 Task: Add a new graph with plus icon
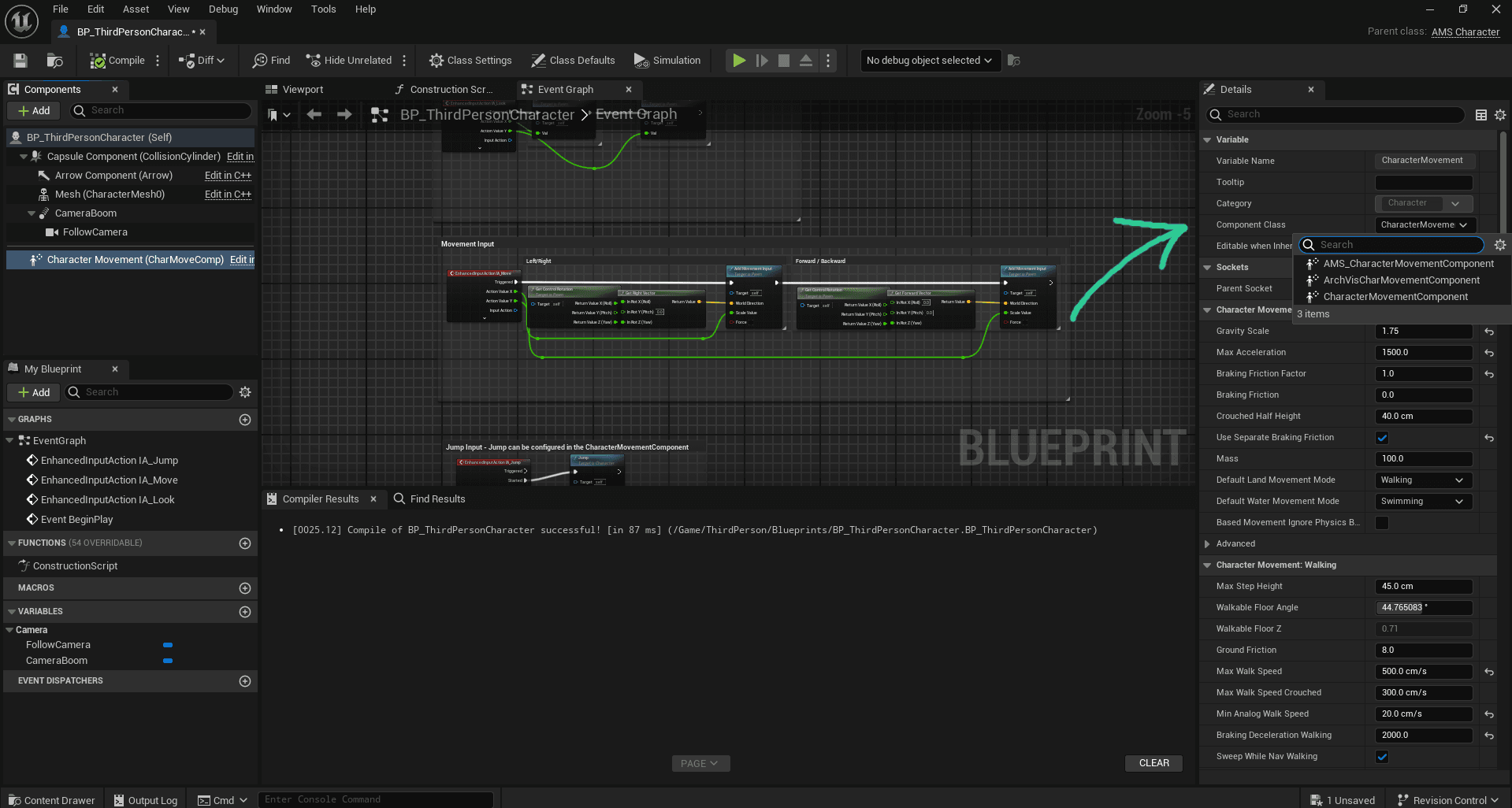(x=245, y=420)
